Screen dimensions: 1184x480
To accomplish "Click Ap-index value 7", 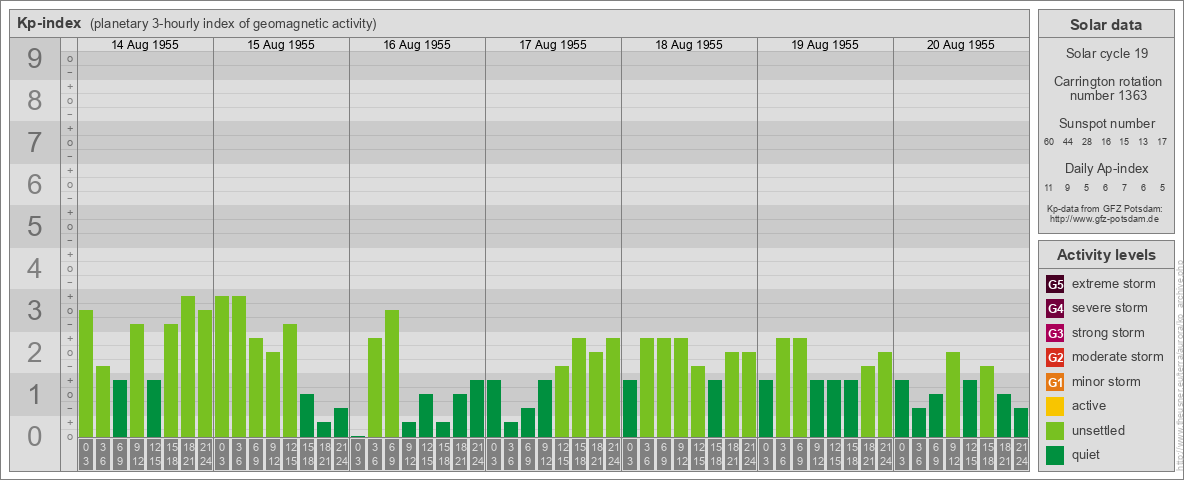I will (1124, 187).
